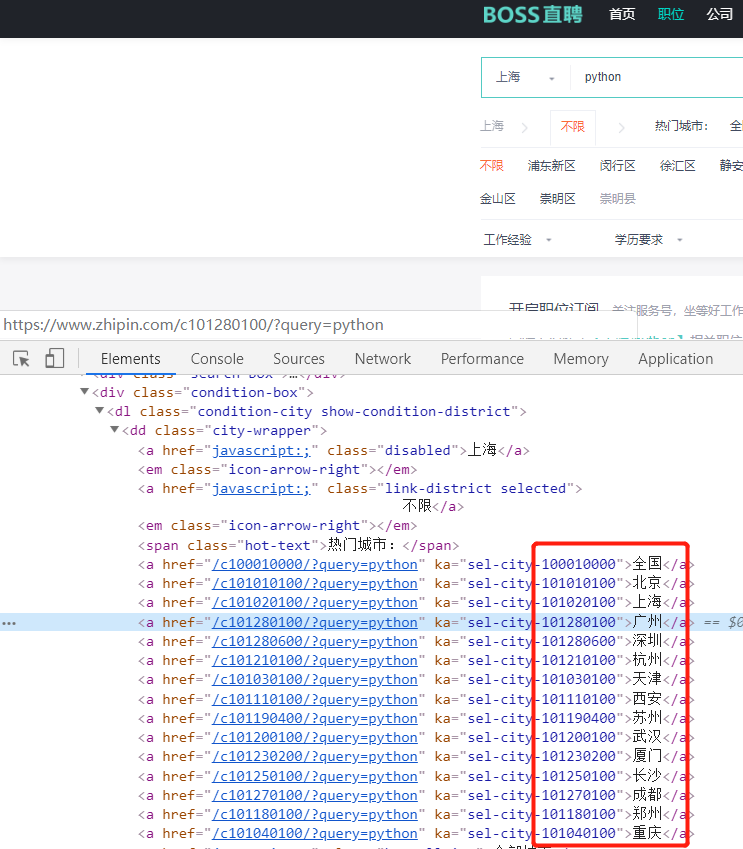743x849 pixels.
Task: Open the Memory tab
Action: 581,359
